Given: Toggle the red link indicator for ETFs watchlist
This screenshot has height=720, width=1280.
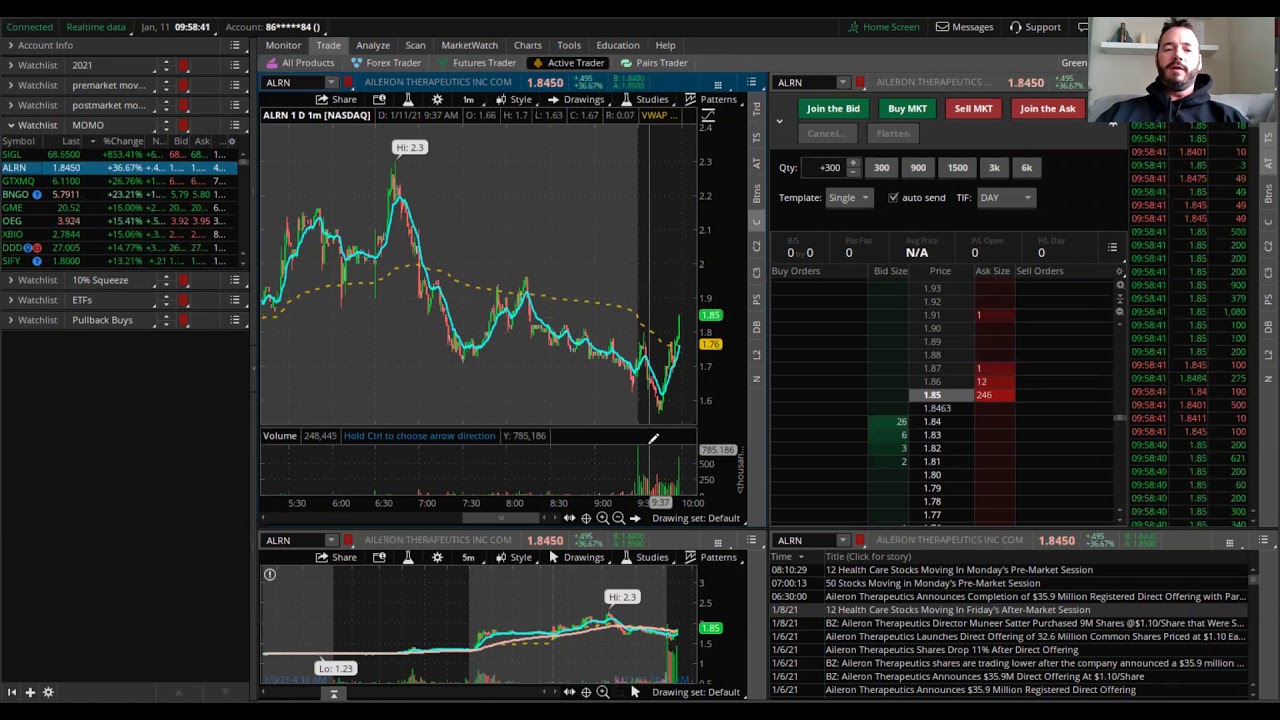Looking at the screenshot, I should point(184,300).
